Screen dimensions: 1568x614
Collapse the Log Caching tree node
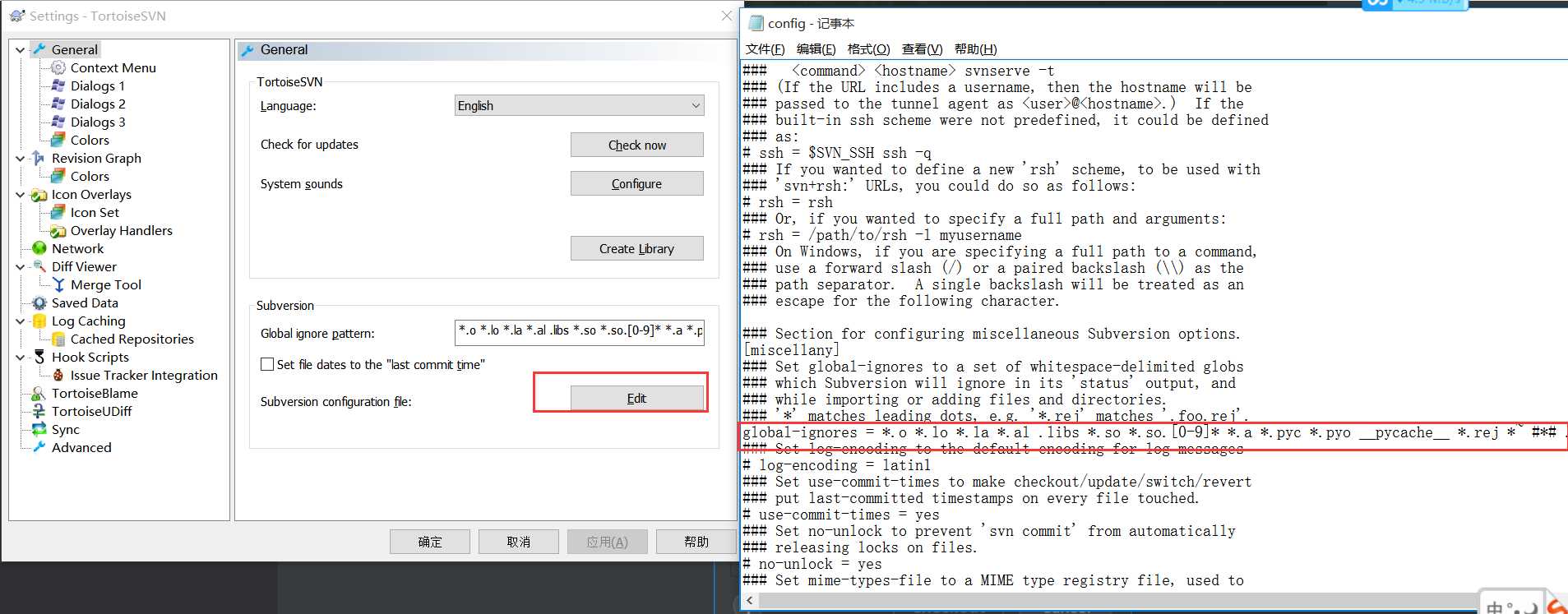[21, 321]
